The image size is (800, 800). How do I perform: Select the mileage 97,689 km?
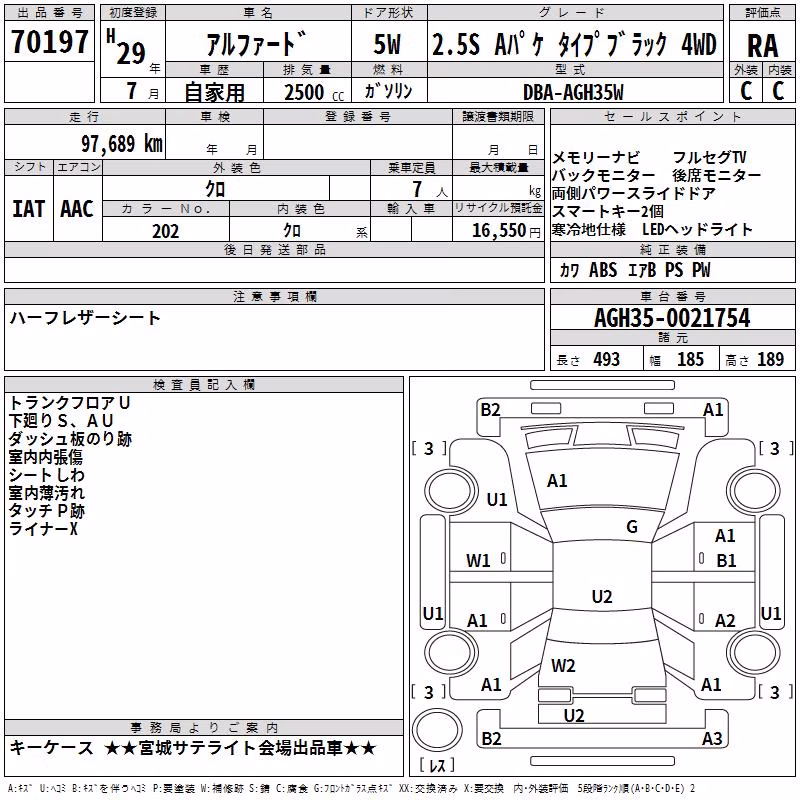point(121,144)
